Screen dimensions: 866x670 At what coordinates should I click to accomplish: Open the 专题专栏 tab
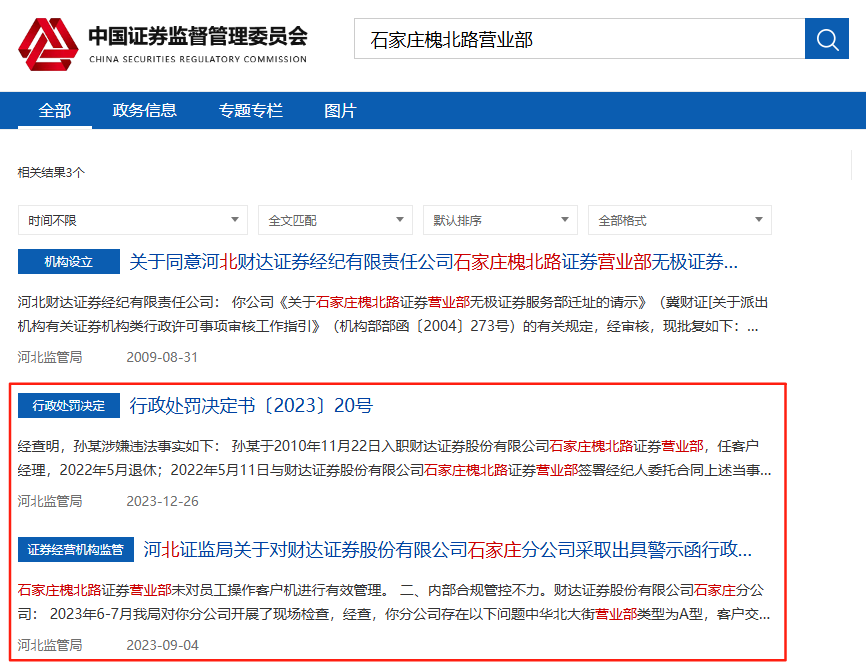[x=251, y=110]
